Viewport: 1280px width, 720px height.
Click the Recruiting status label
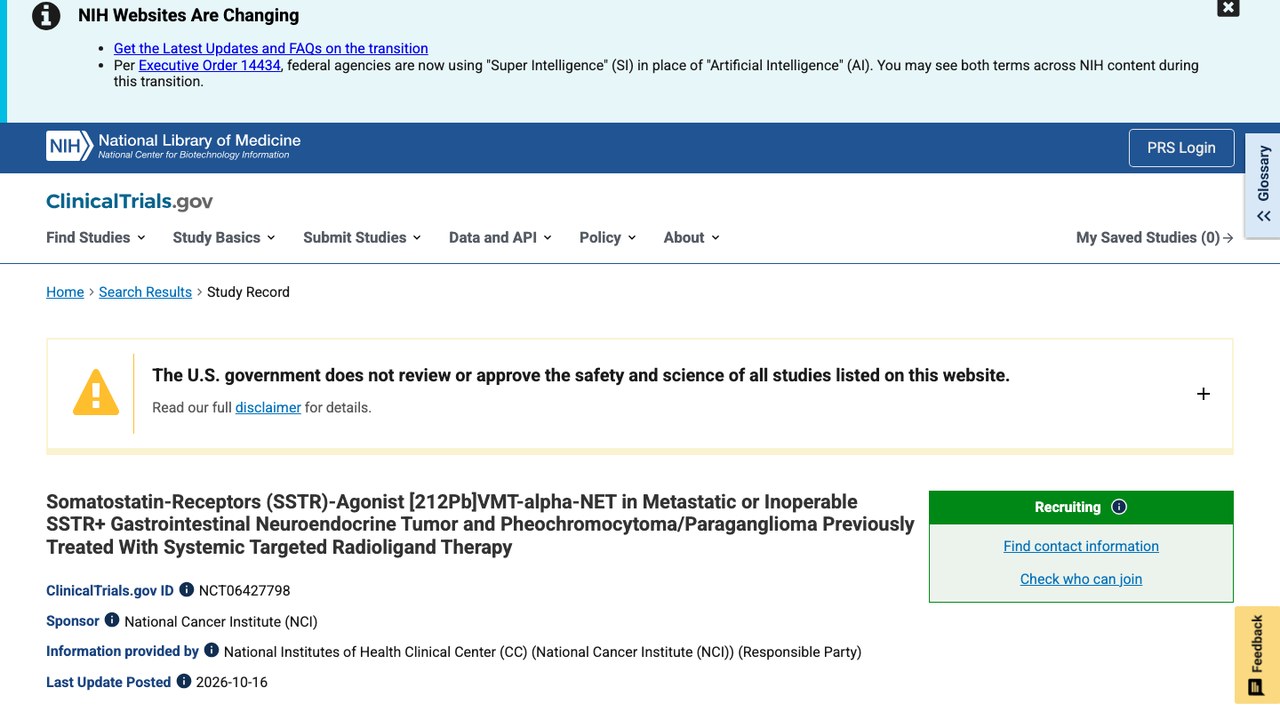[x=1067, y=507]
